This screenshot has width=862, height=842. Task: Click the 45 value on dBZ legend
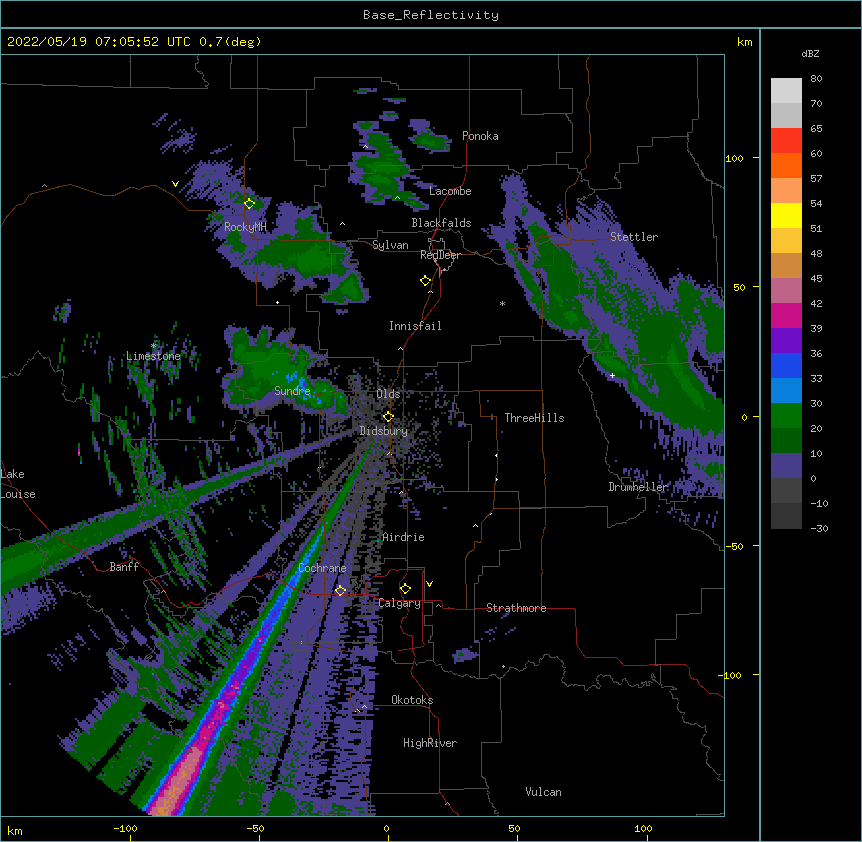point(816,278)
